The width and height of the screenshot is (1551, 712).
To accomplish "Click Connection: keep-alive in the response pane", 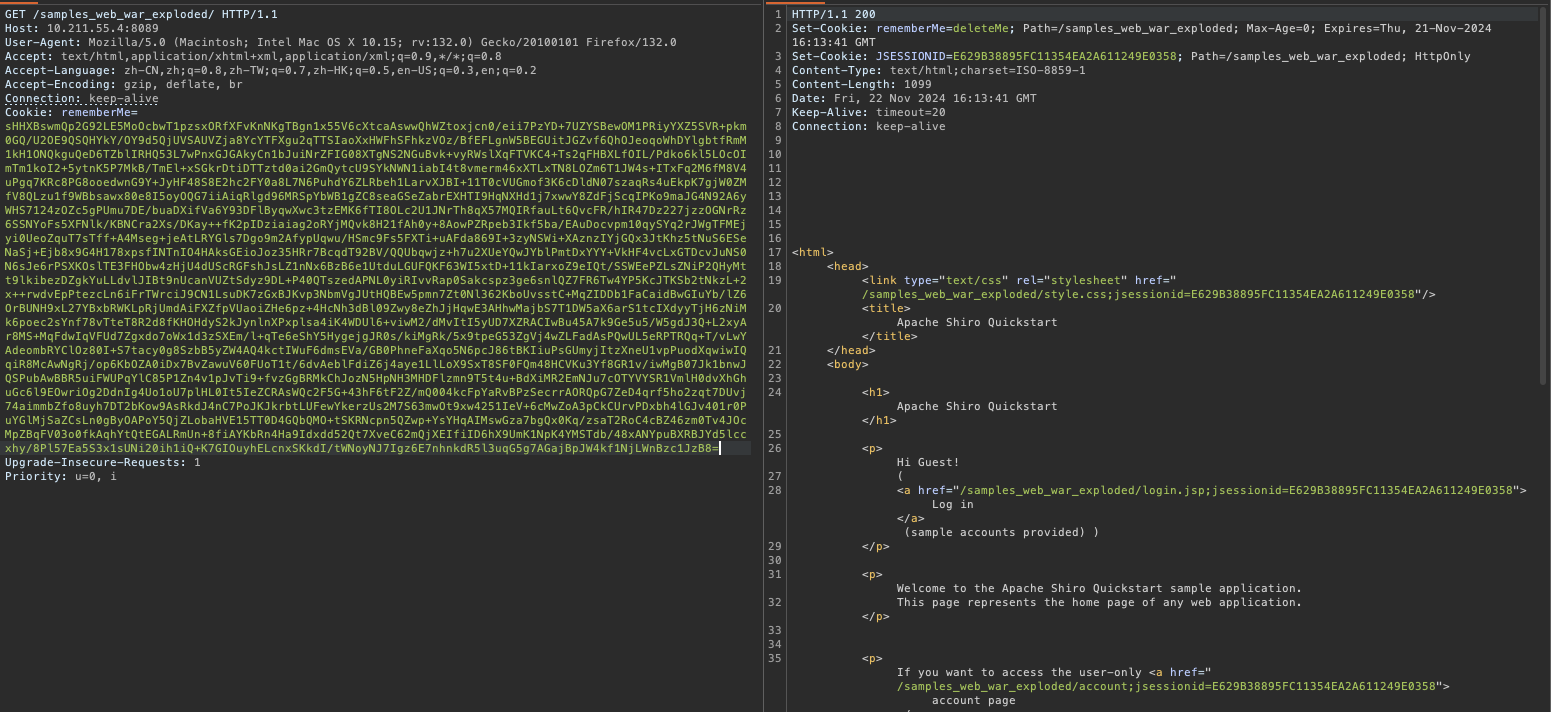I will (x=868, y=126).
